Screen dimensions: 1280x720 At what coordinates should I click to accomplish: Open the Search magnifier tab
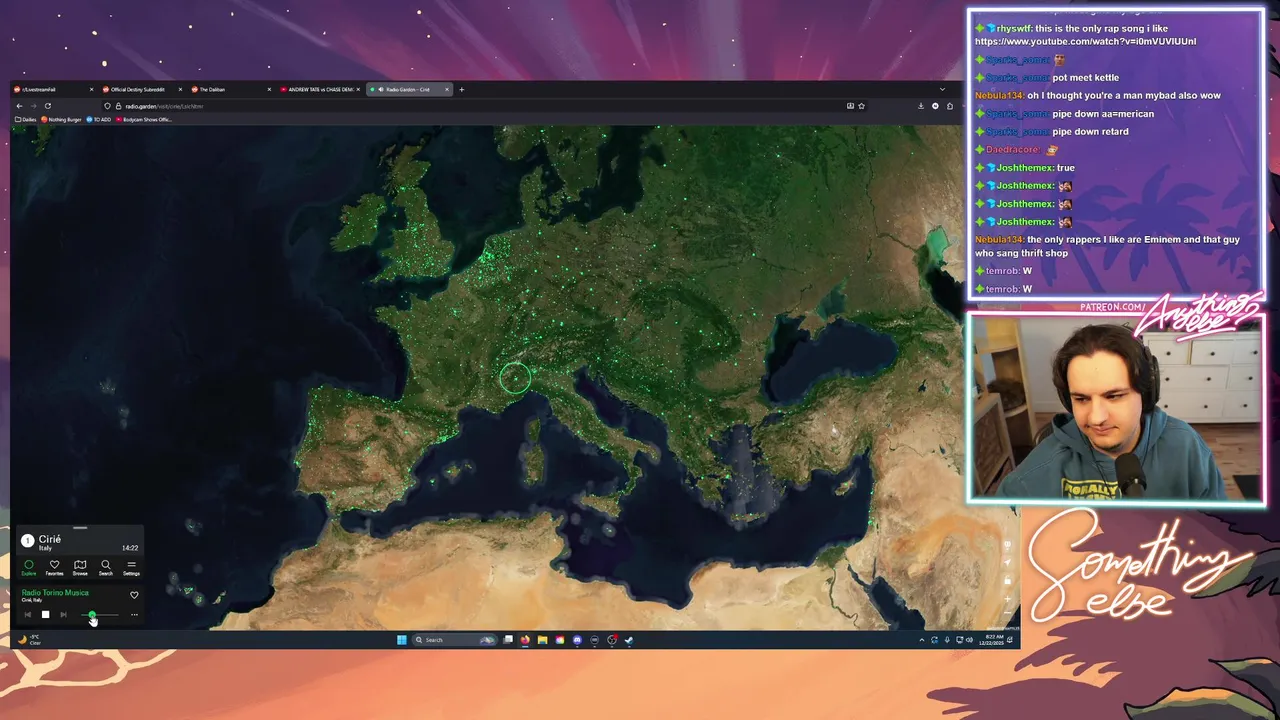106,567
